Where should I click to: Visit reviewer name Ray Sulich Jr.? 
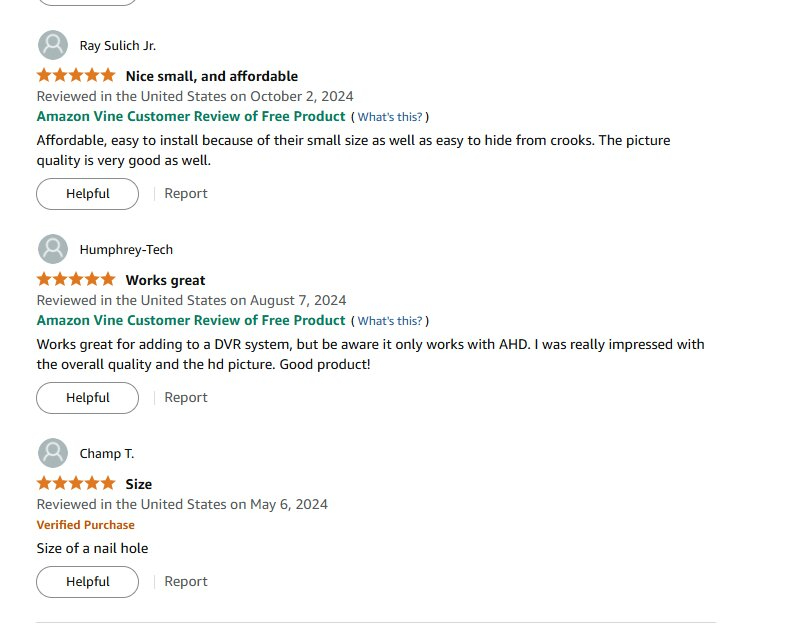tap(118, 45)
